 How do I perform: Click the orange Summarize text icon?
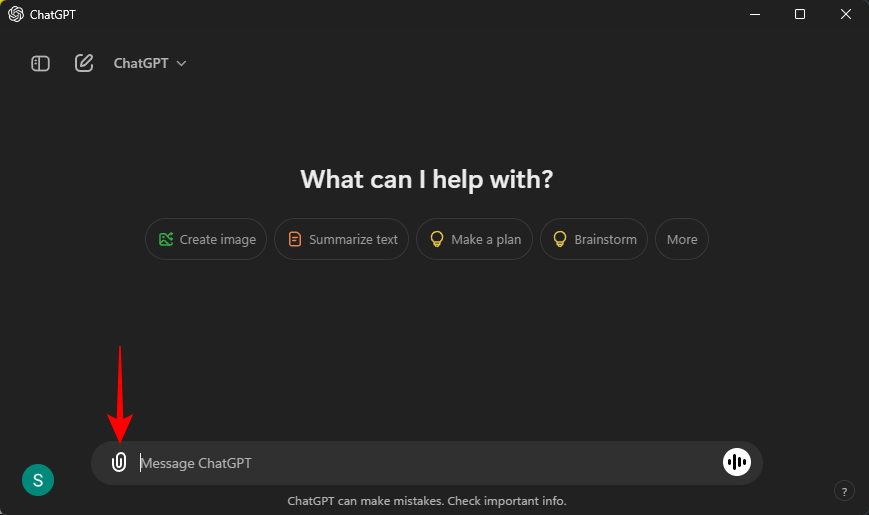tap(295, 239)
